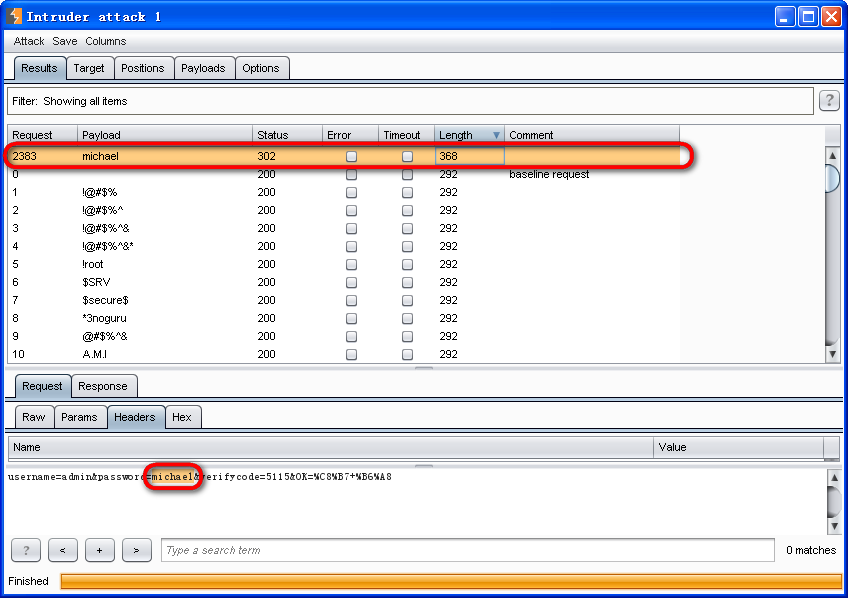Switch to the Options tab
Viewport: 848px width, 598px height.
click(x=261, y=68)
